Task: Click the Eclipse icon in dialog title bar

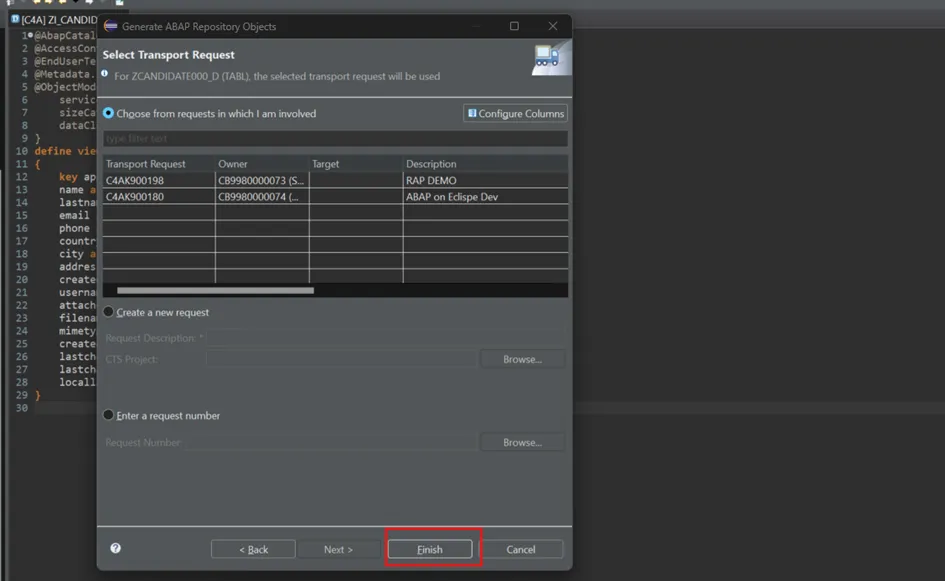Action: tap(110, 26)
